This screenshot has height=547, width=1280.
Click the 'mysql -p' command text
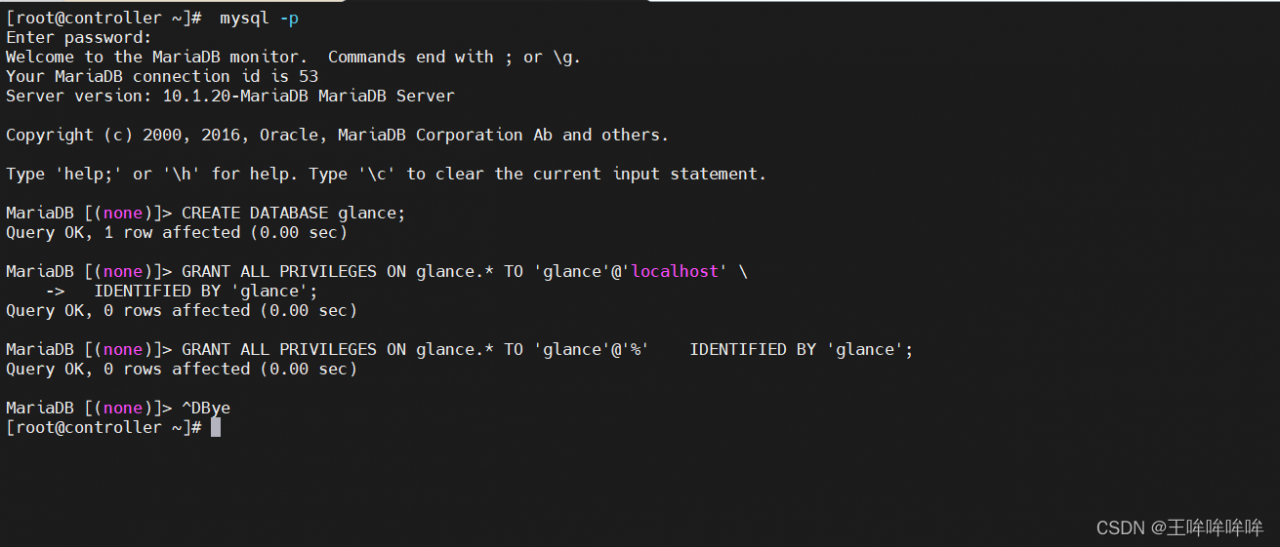click(x=258, y=18)
